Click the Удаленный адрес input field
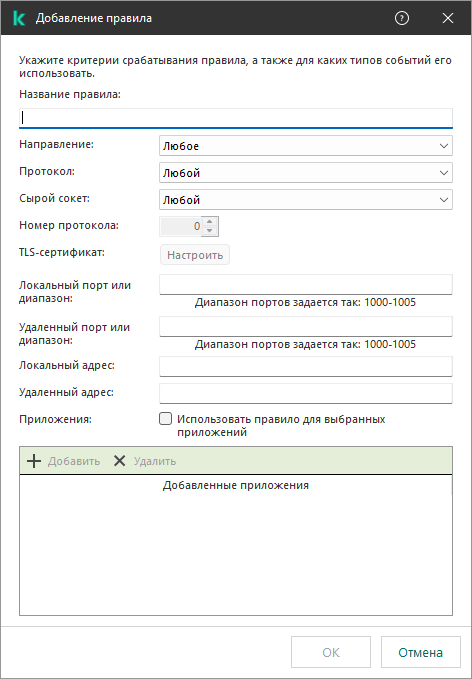 tap(306, 393)
